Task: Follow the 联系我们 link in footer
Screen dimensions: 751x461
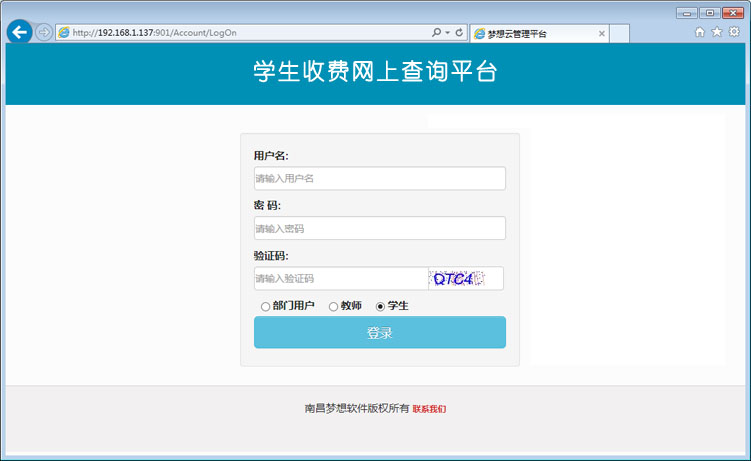Action: coord(429,409)
